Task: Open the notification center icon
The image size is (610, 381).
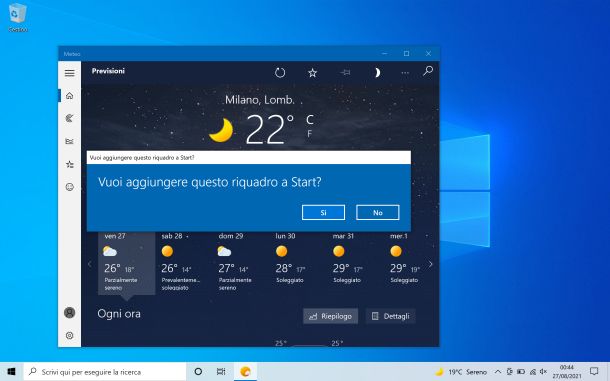Action: pos(594,371)
